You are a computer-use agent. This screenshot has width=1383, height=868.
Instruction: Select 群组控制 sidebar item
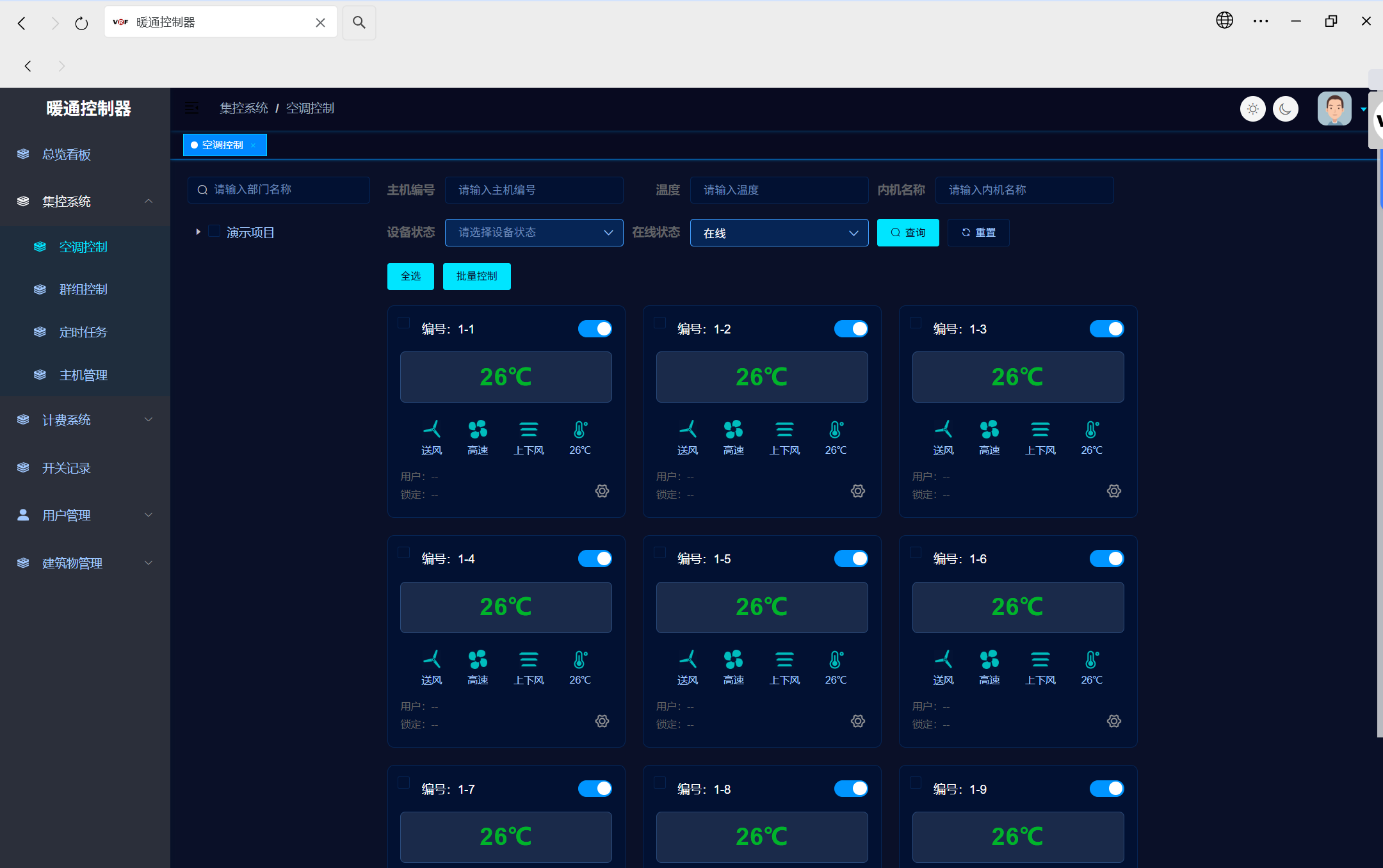coord(85,289)
